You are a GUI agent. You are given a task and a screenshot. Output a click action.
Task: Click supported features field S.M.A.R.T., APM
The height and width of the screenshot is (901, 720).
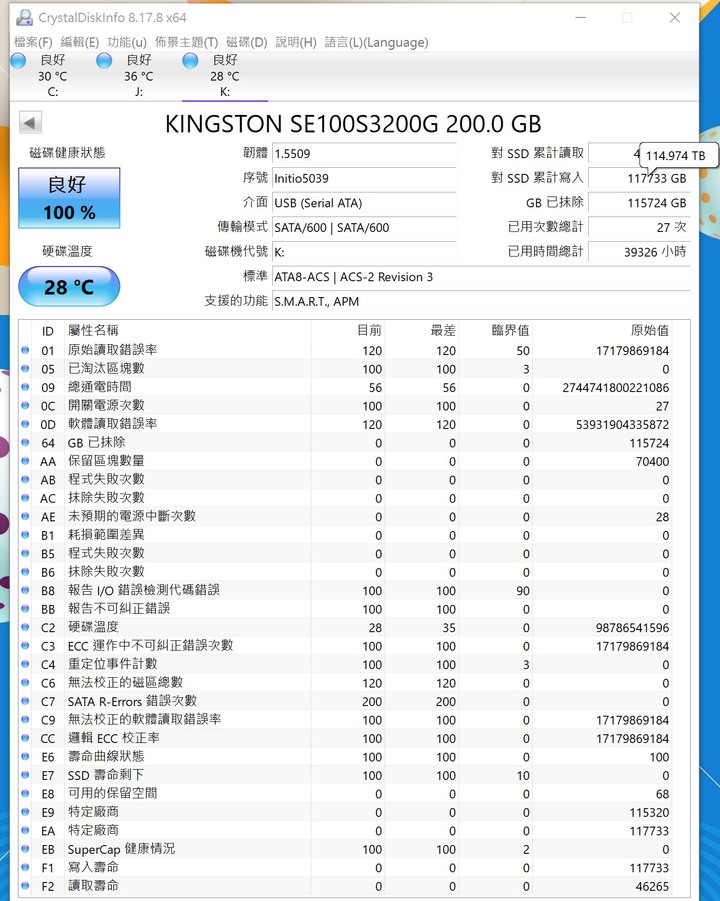tap(481, 301)
